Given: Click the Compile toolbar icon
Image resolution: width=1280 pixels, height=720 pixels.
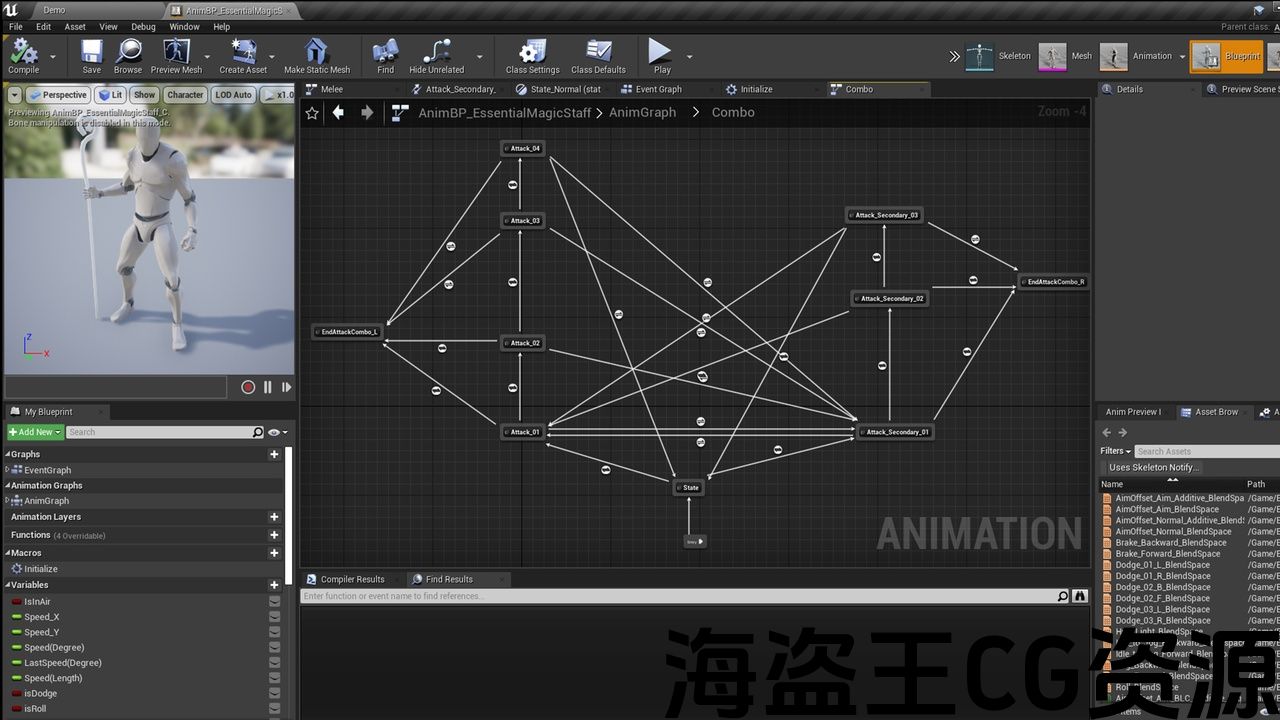Looking at the screenshot, I should point(23,56).
